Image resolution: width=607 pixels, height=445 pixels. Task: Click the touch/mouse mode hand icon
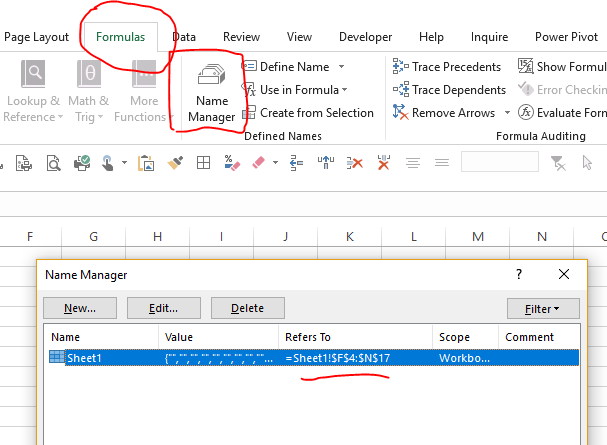pyautogui.click(x=108, y=163)
